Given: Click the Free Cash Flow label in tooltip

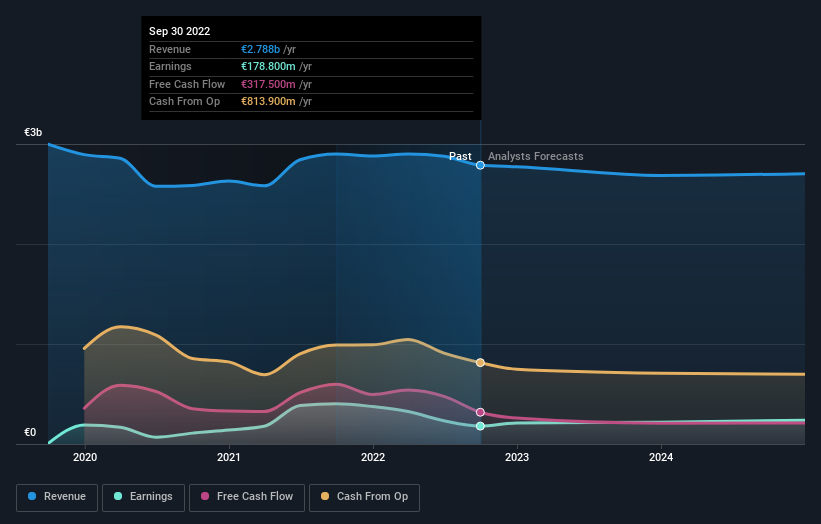Looking at the screenshot, I should (x=187, y=84).
